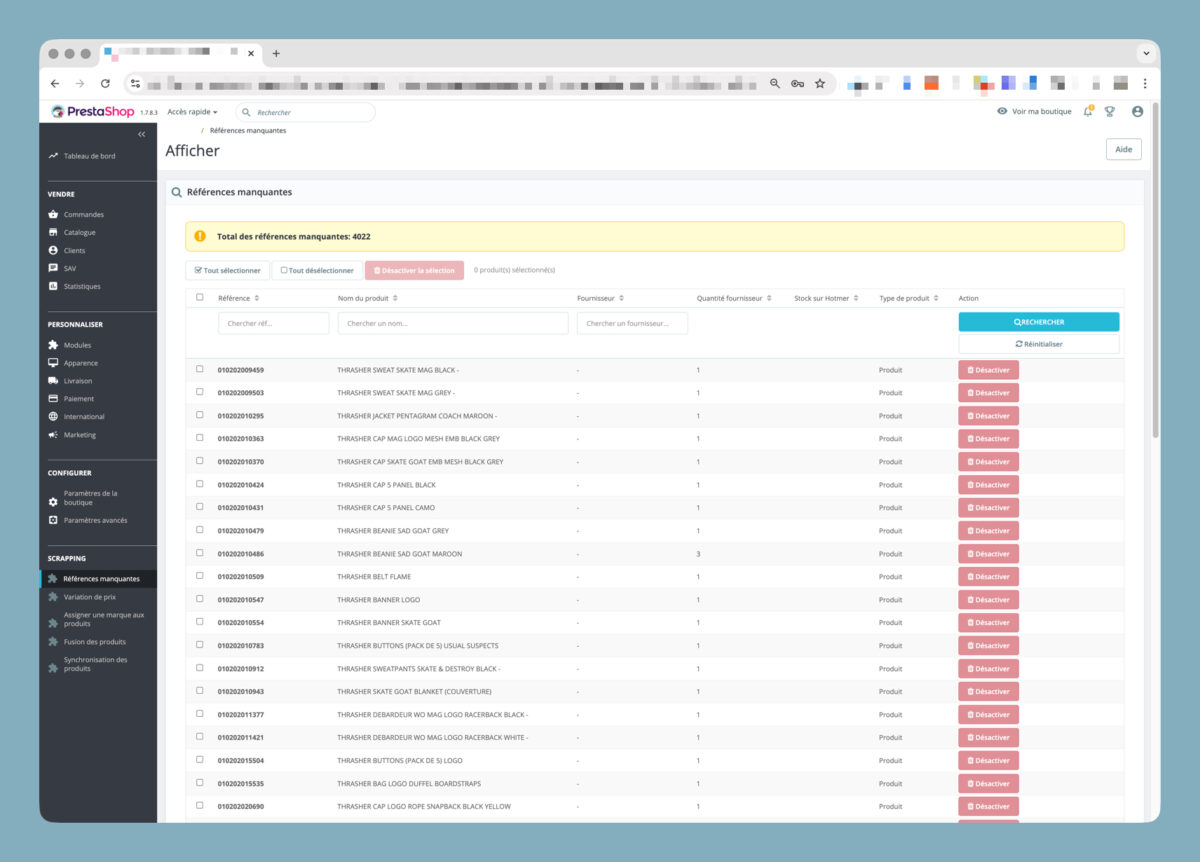The image size is (1200, 862).
Task: Click the Chercher réf filter field
Action: point(273,323)
